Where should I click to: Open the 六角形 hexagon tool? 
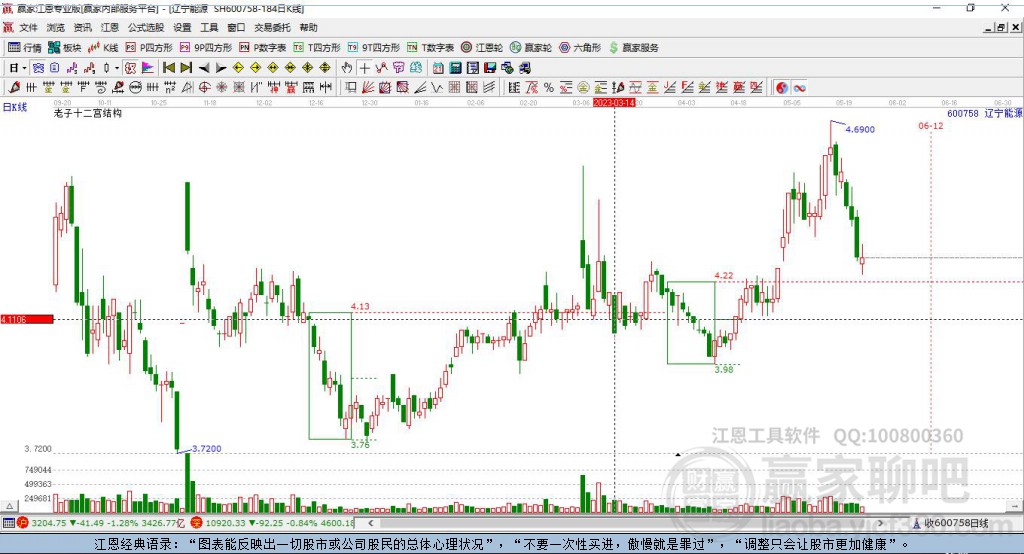(x=580, y=48)
